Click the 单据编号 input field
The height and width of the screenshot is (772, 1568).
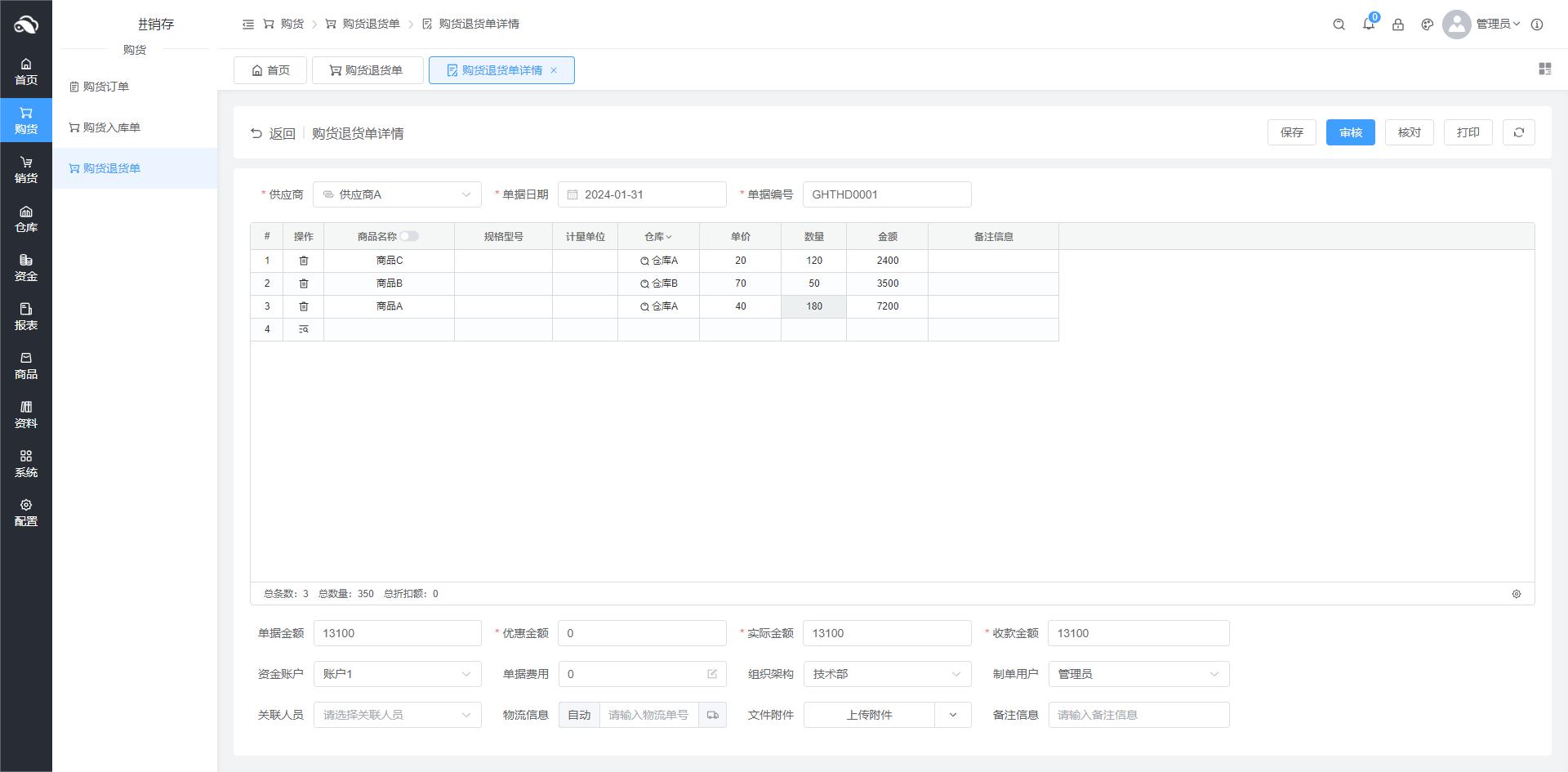[x=886, y=194]
